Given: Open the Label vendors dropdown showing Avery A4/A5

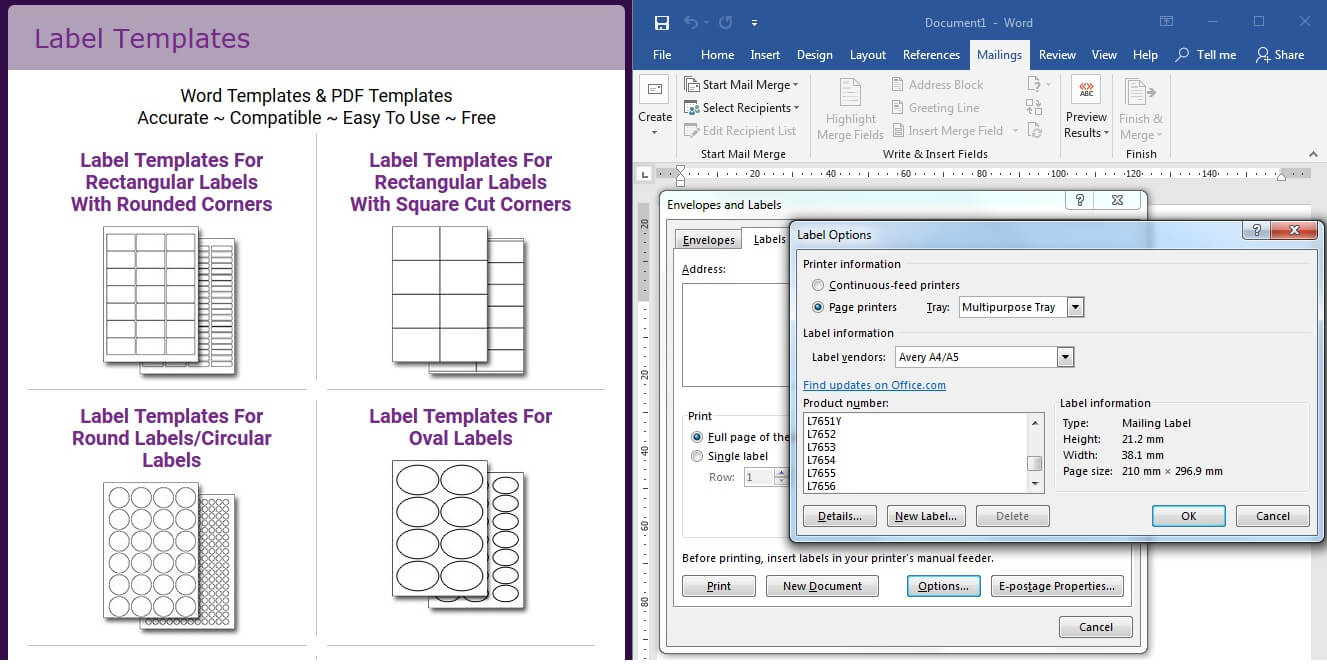Looking at the screenshot, I should (x=1065, y=357).
